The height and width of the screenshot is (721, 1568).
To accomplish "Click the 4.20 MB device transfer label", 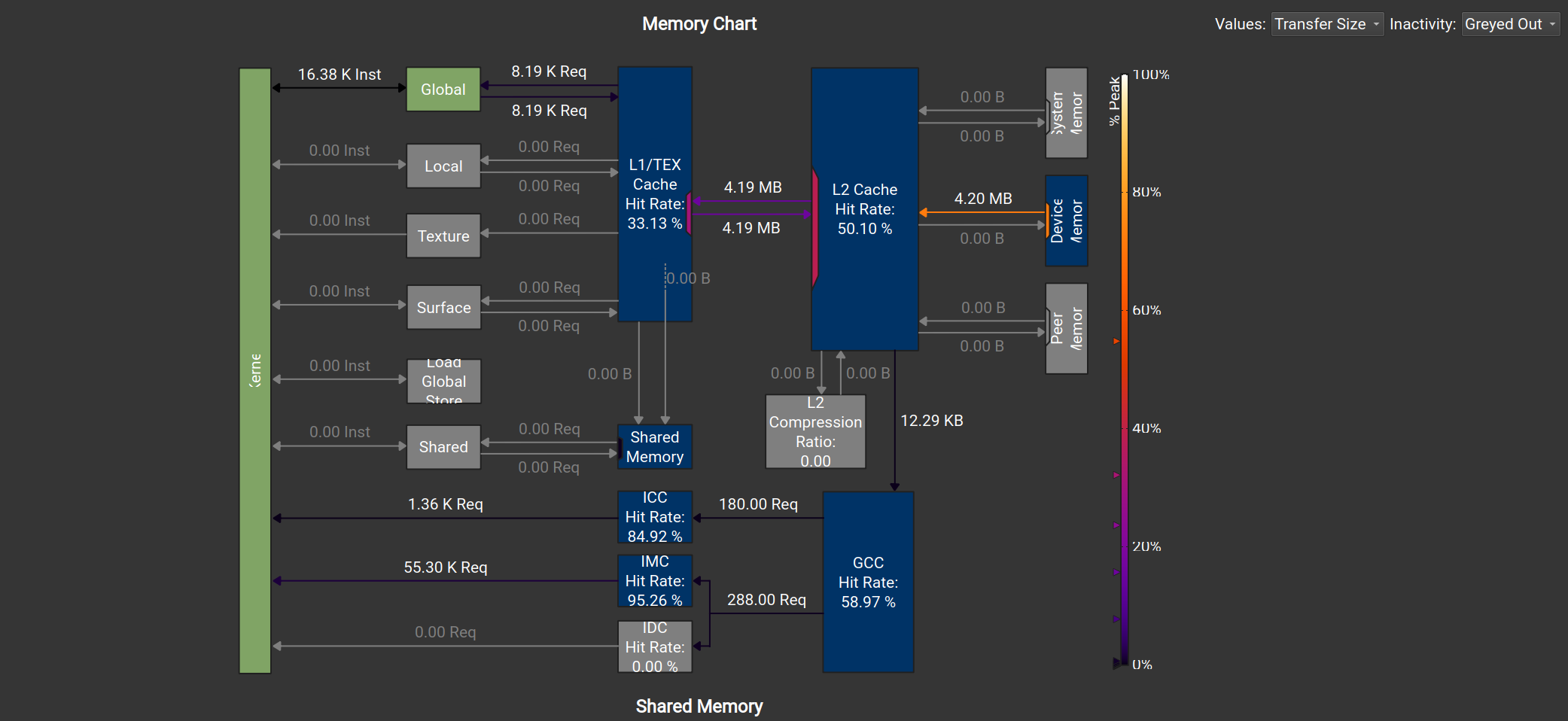I will pos(982,199).
